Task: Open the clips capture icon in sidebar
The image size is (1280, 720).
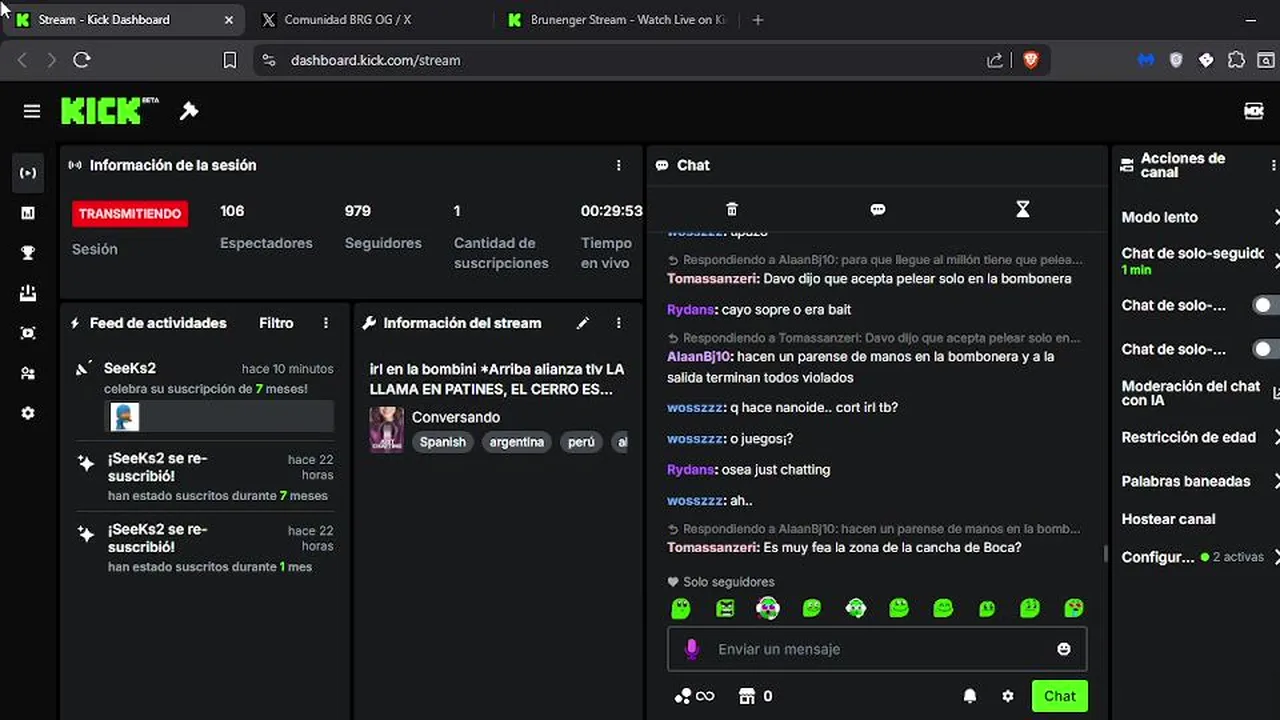Action: click(x=28, y=333)
